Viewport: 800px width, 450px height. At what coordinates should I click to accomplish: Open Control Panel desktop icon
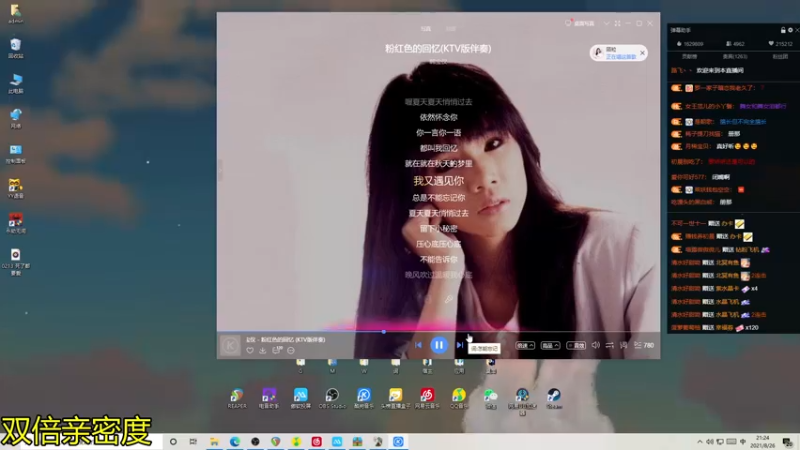[15, 154]
